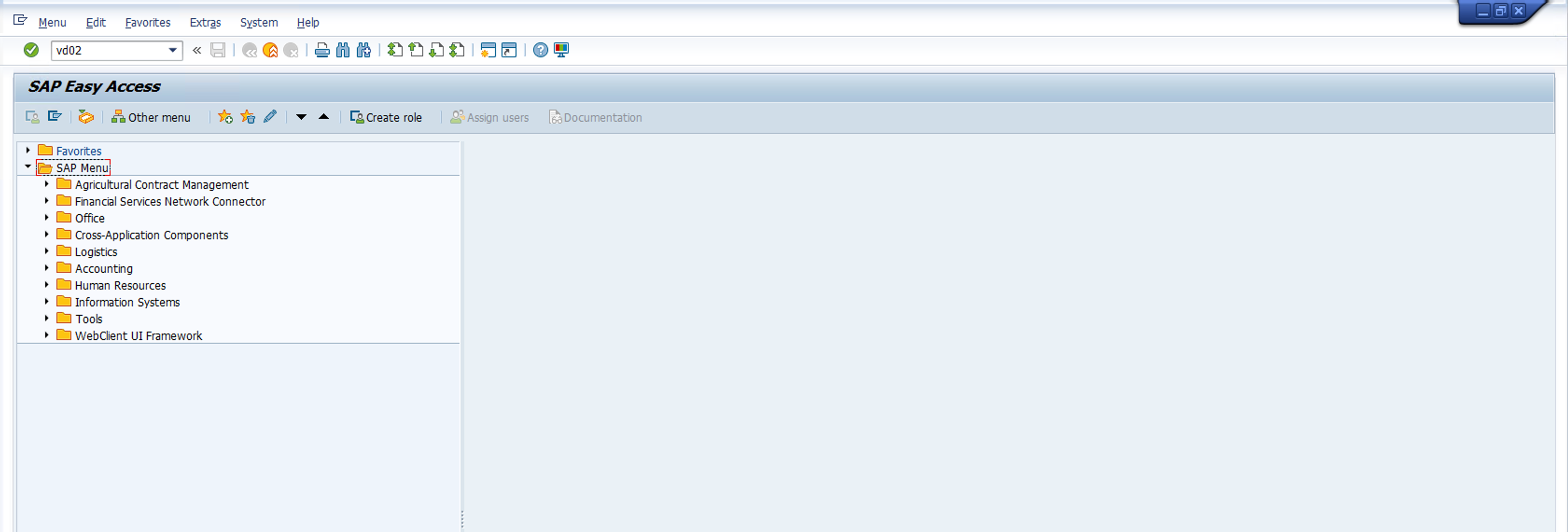Click the SAP Menu icon in toolbar
Screen dimensions: 1568x532
click(x=55, y=116)
